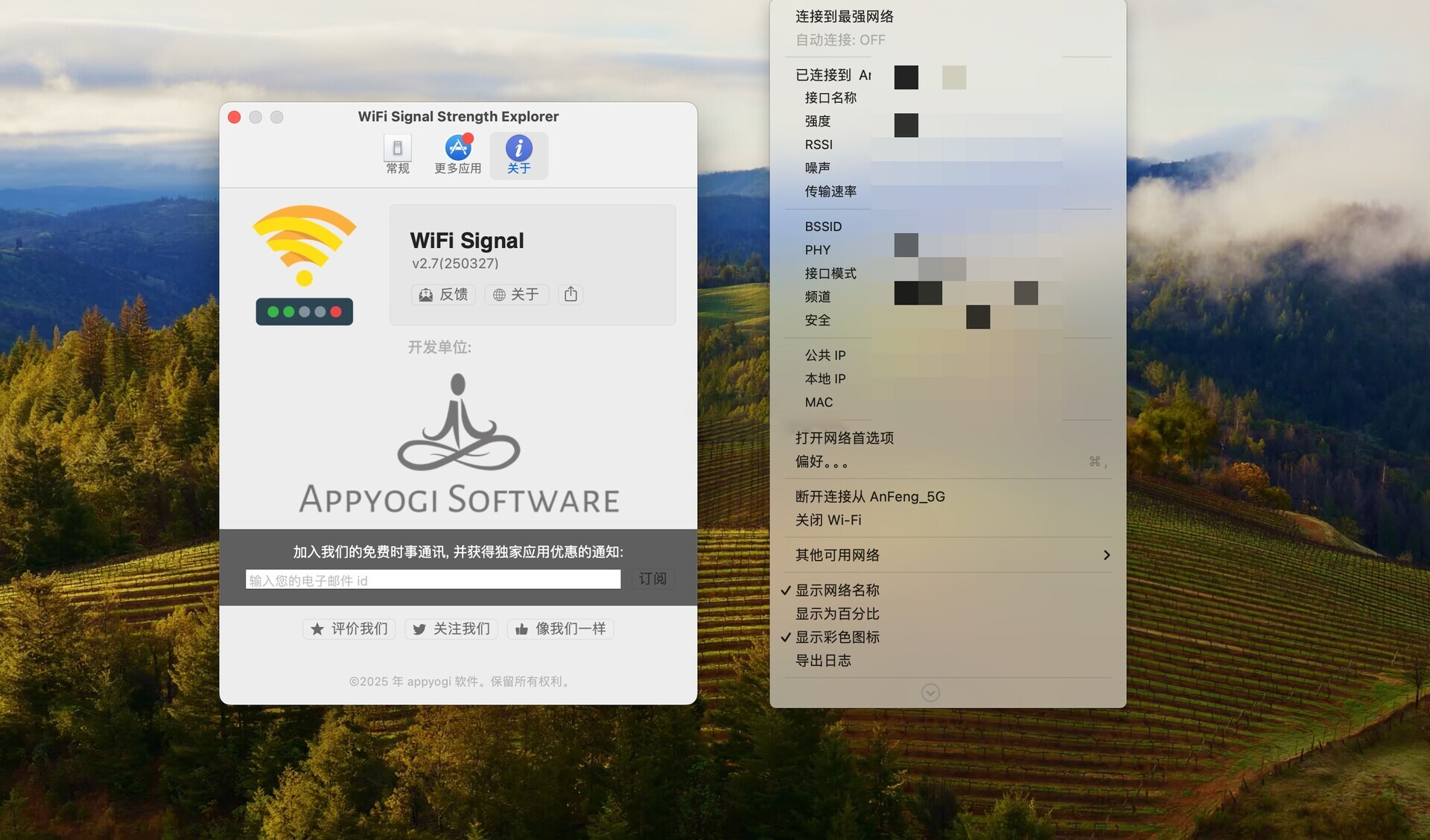Select 连接到最强网络 menu item
The image size is (1430, 840).
[947, 16]
